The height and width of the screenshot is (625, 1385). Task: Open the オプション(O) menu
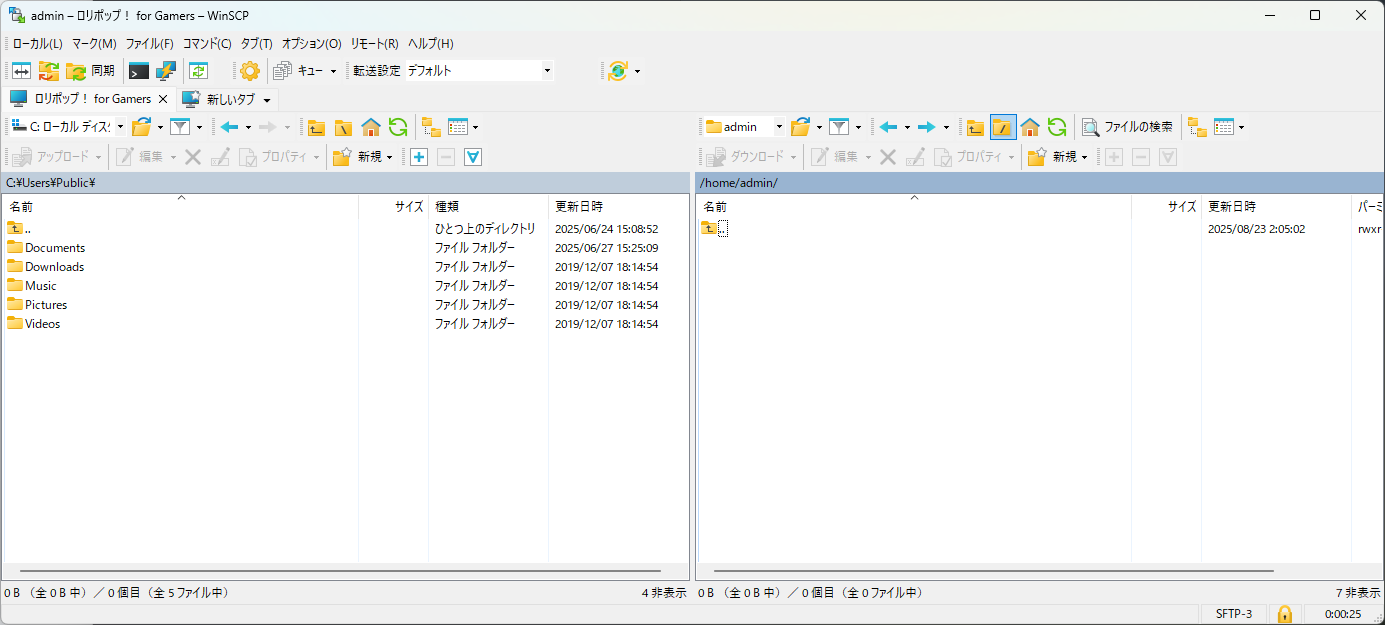point(311,44)
